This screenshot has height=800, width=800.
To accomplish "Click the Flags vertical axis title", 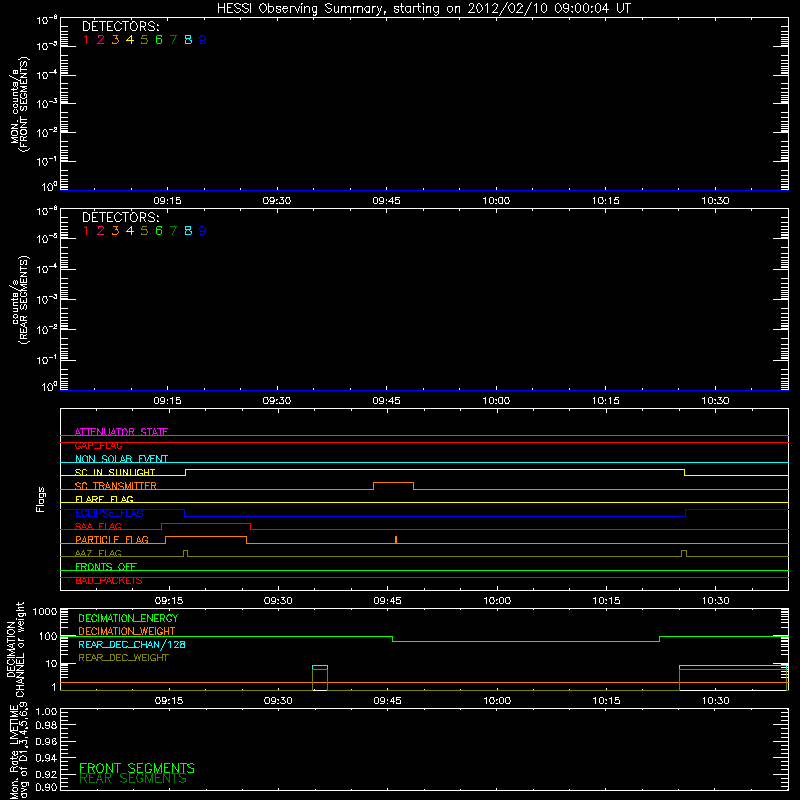I will 41,499.
